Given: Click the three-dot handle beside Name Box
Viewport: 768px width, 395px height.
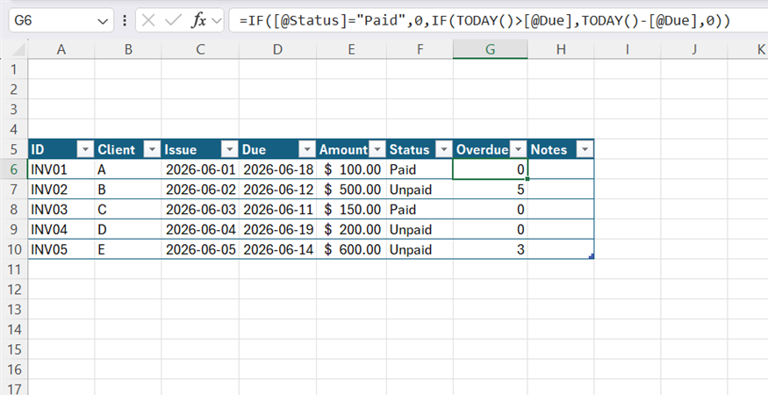Looking at the screenshot, I should tap(124, 21).
